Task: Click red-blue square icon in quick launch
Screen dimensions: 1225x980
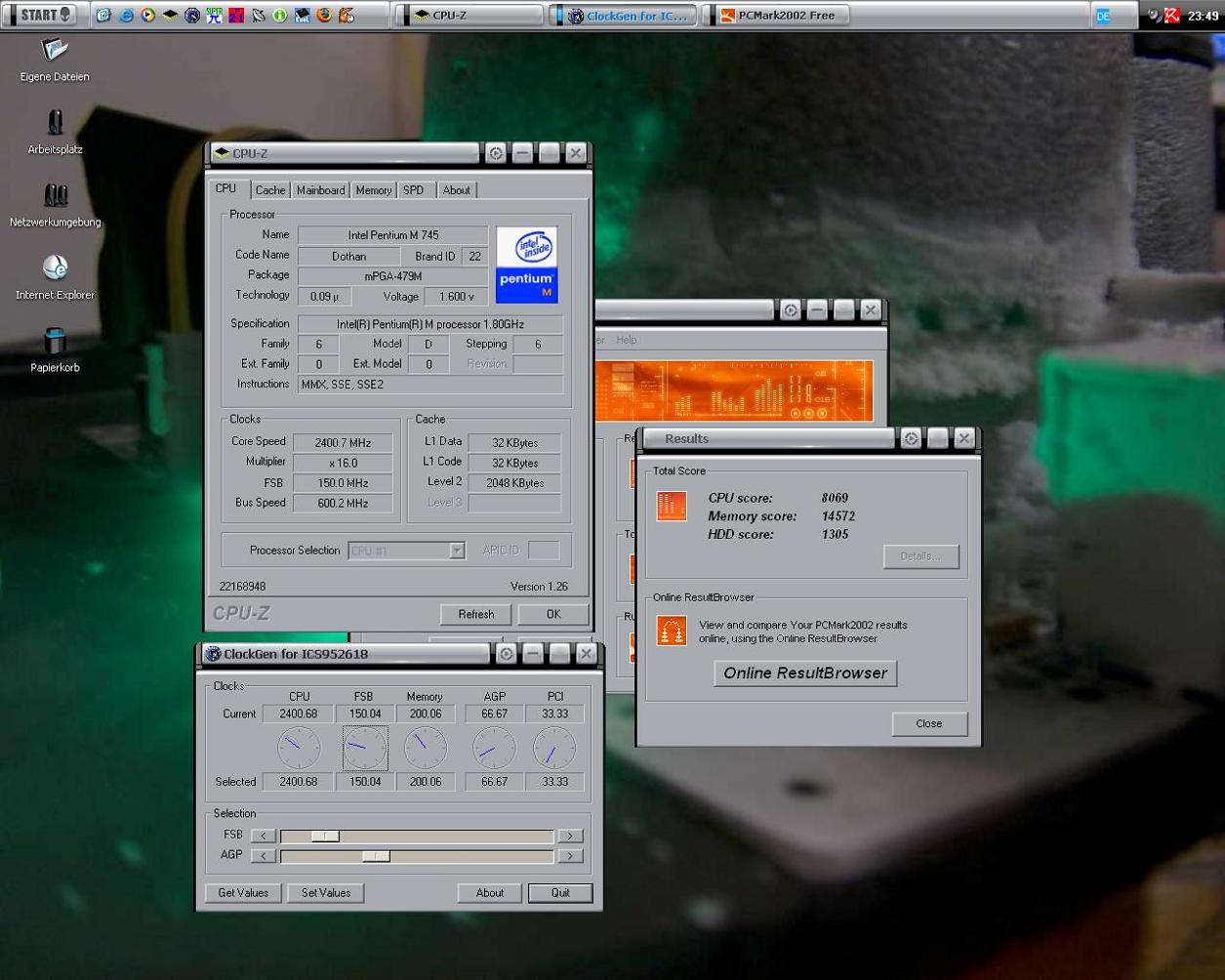Action: tap(236, 16)
